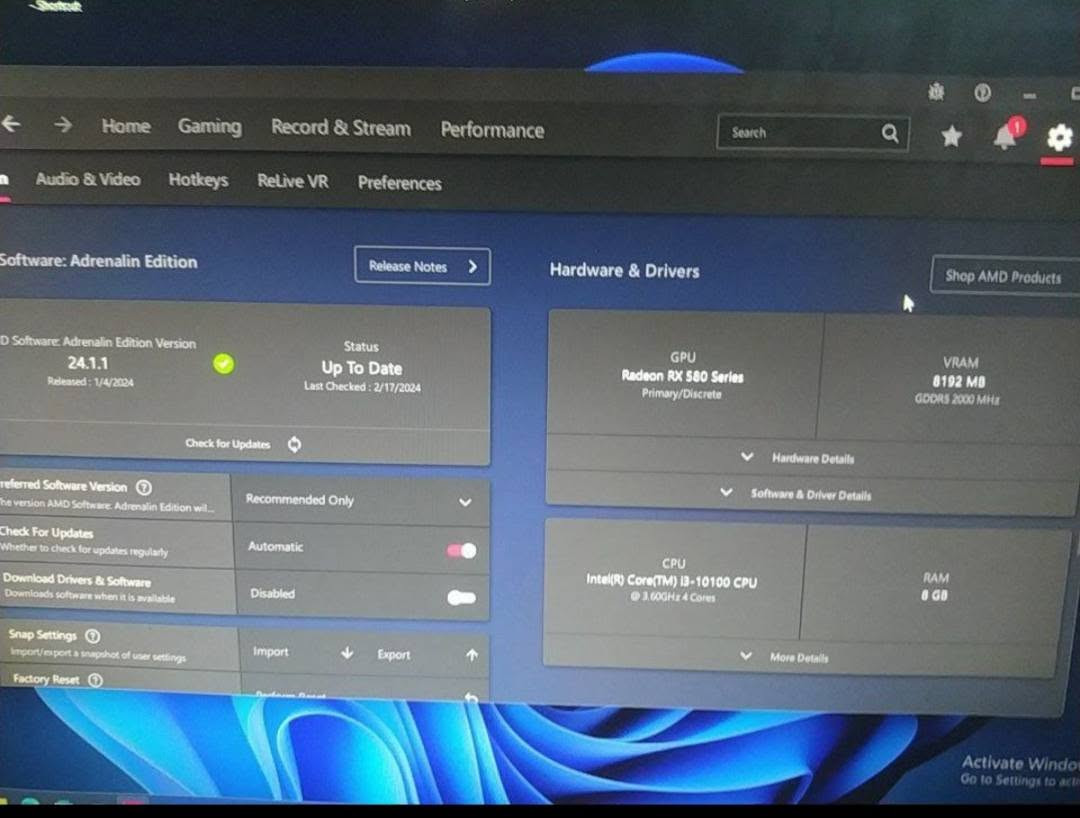This screenshot has width=1080, height=818.
Task: Open the Performance tab
Action: [492, 130]
